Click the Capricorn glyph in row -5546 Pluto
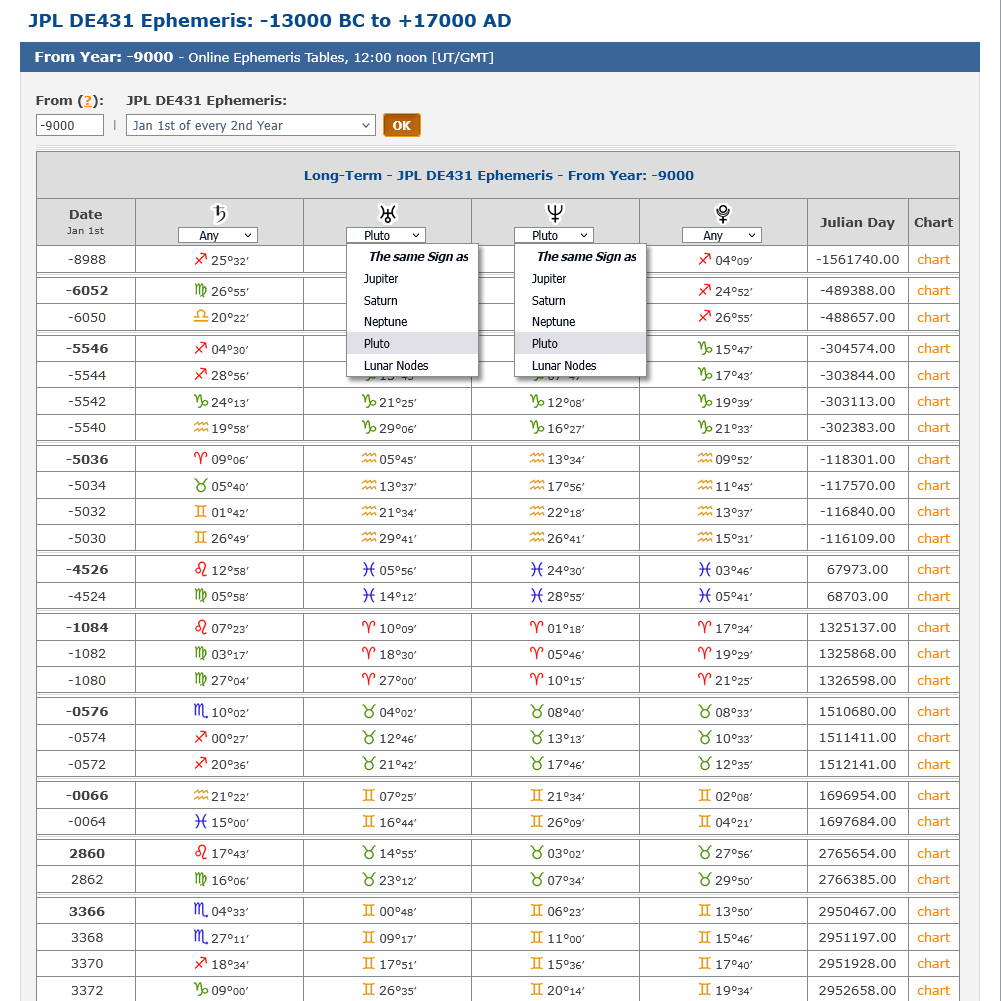The height and width of the screenshot is (1001, 1001). pos(704,349)
